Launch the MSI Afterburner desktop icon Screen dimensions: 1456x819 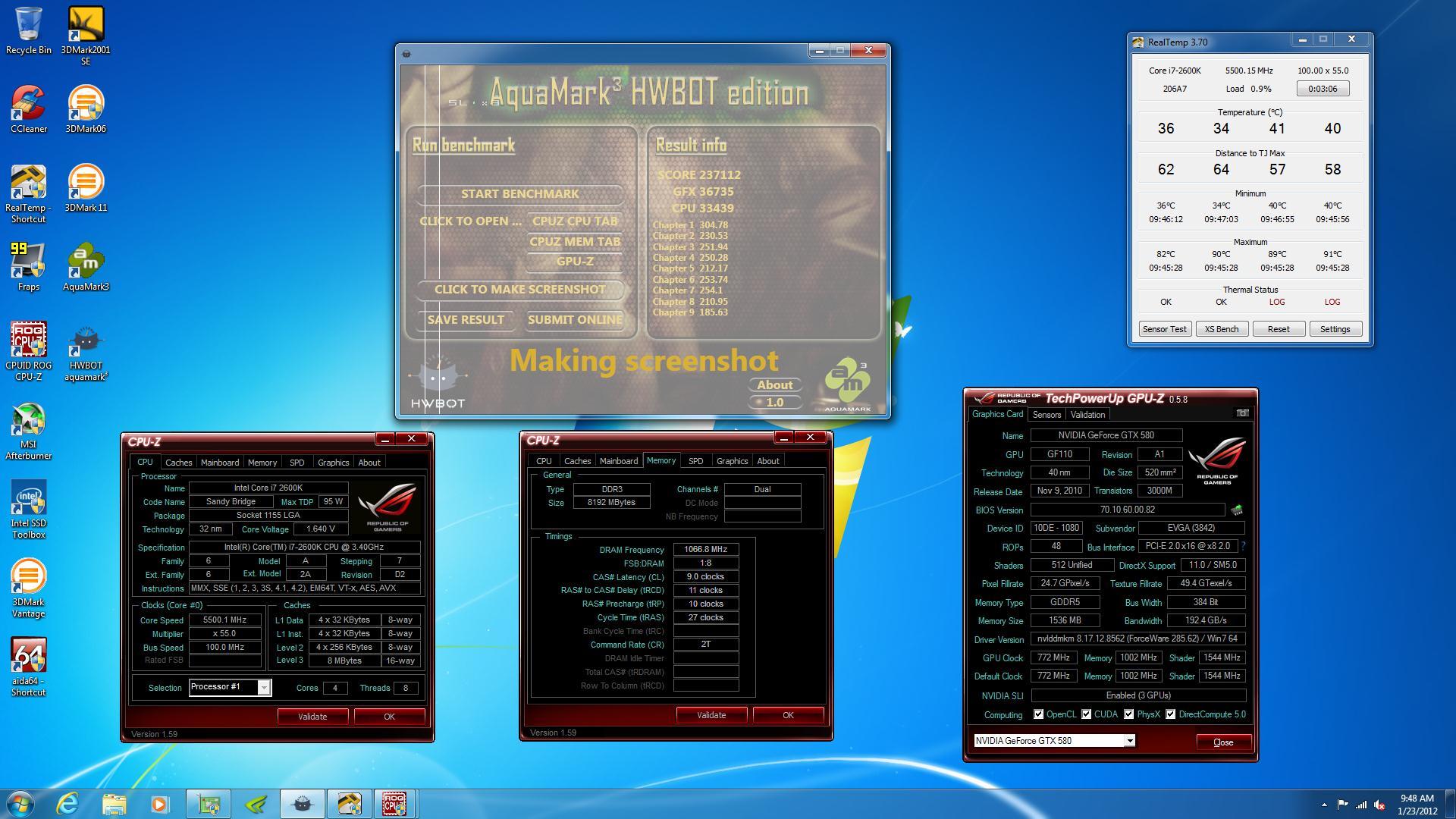point(28,431)
